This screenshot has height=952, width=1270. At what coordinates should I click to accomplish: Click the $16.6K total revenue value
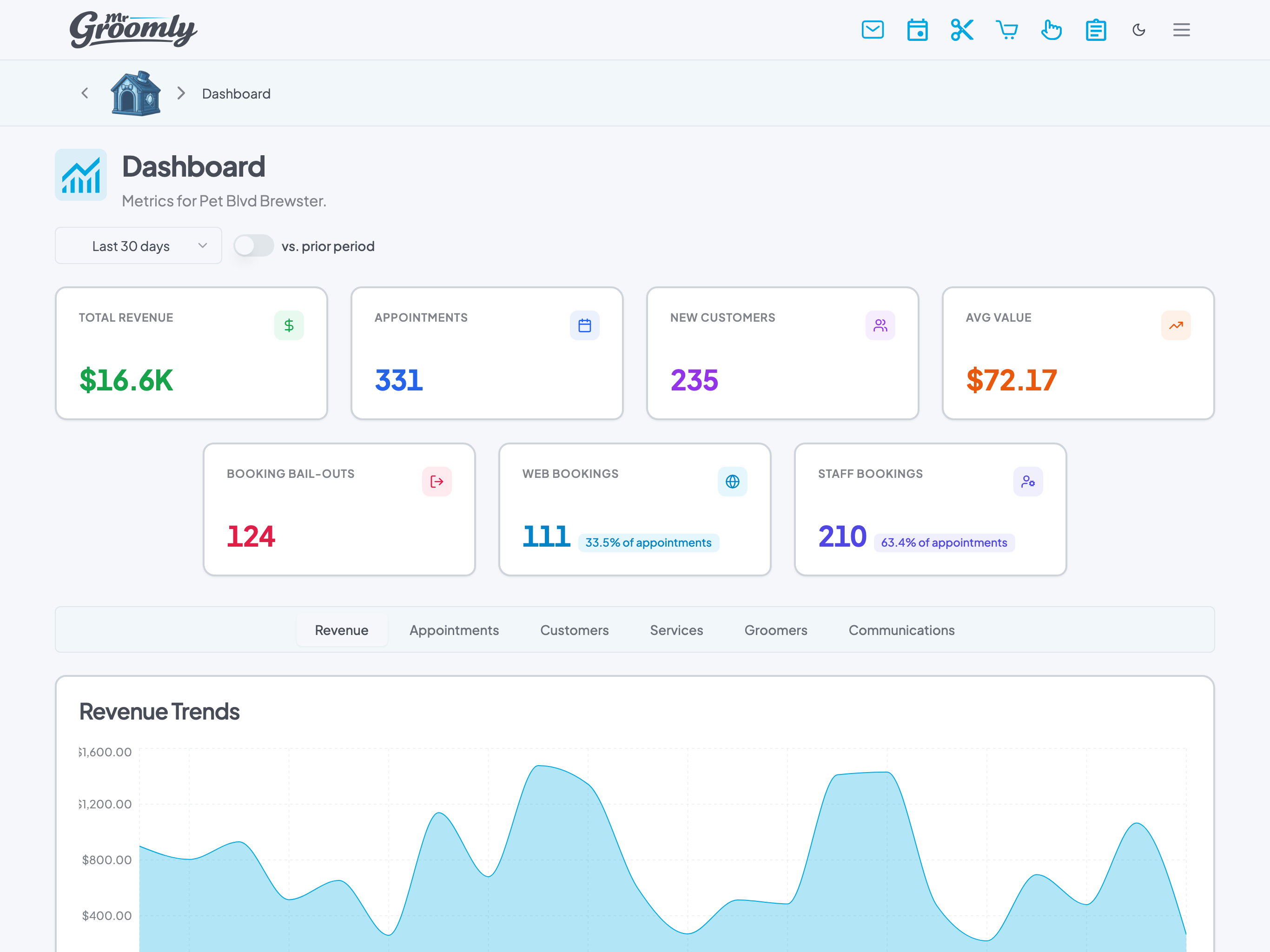(x=126, y=380)
